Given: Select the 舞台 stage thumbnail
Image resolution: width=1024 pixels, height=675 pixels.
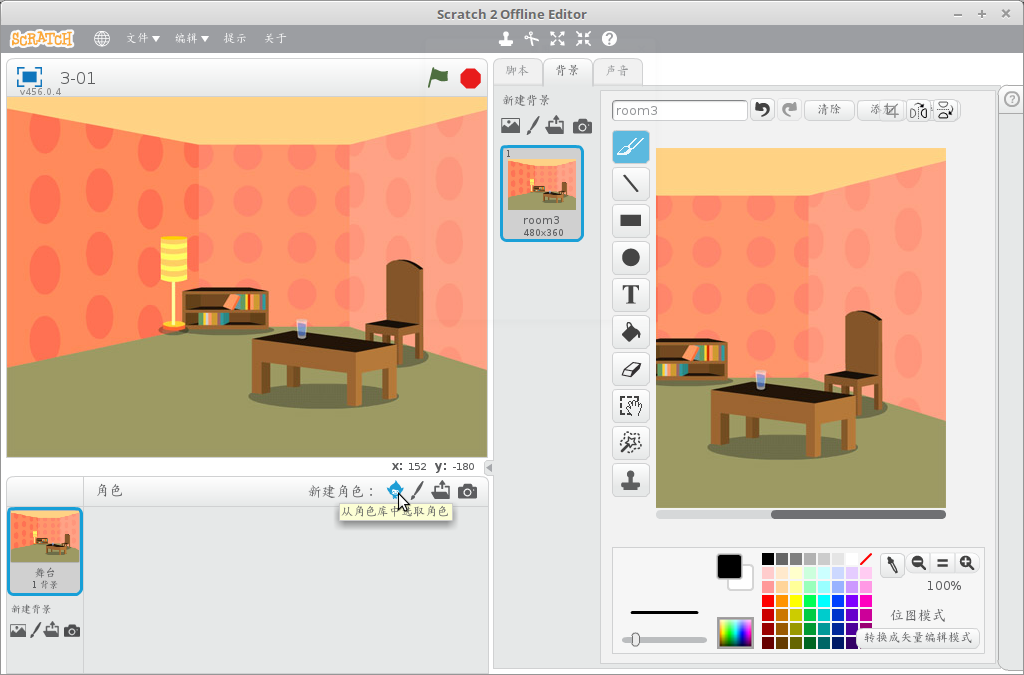Looking at the screenshot, I should click(45, 551).
